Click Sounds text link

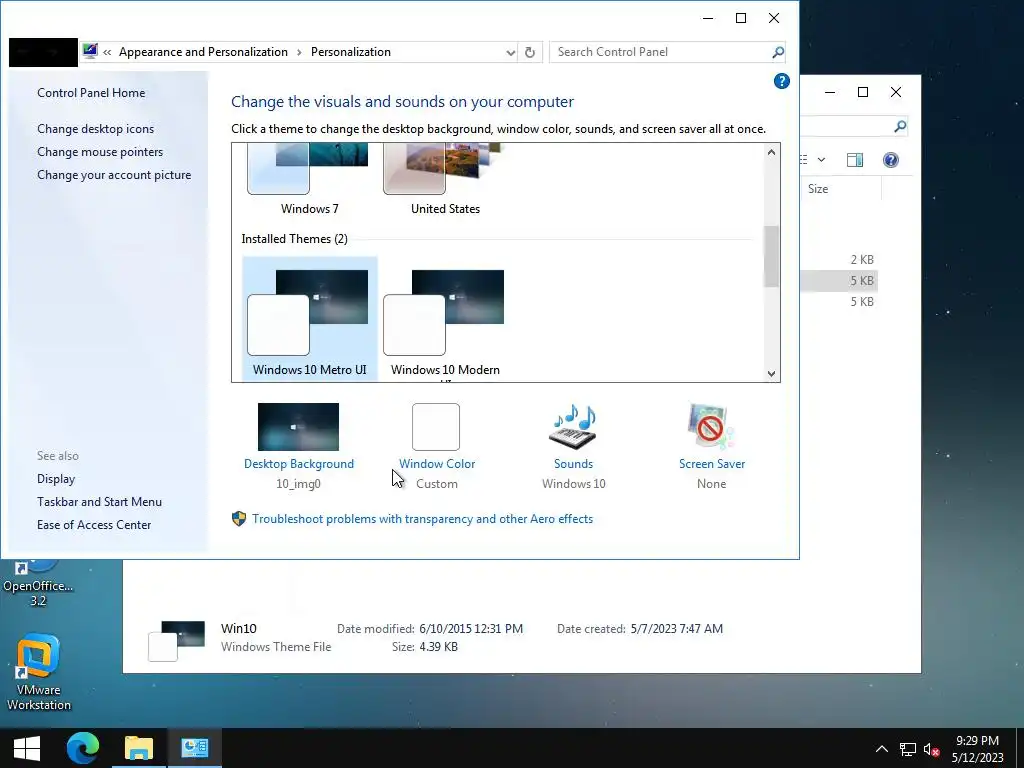coord(573,464)
